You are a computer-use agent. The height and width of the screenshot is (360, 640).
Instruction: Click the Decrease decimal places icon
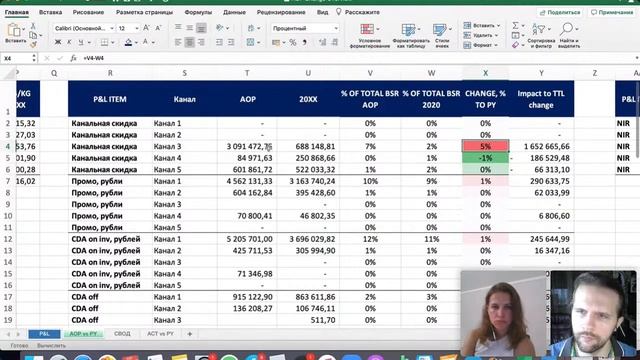point(335,42)
